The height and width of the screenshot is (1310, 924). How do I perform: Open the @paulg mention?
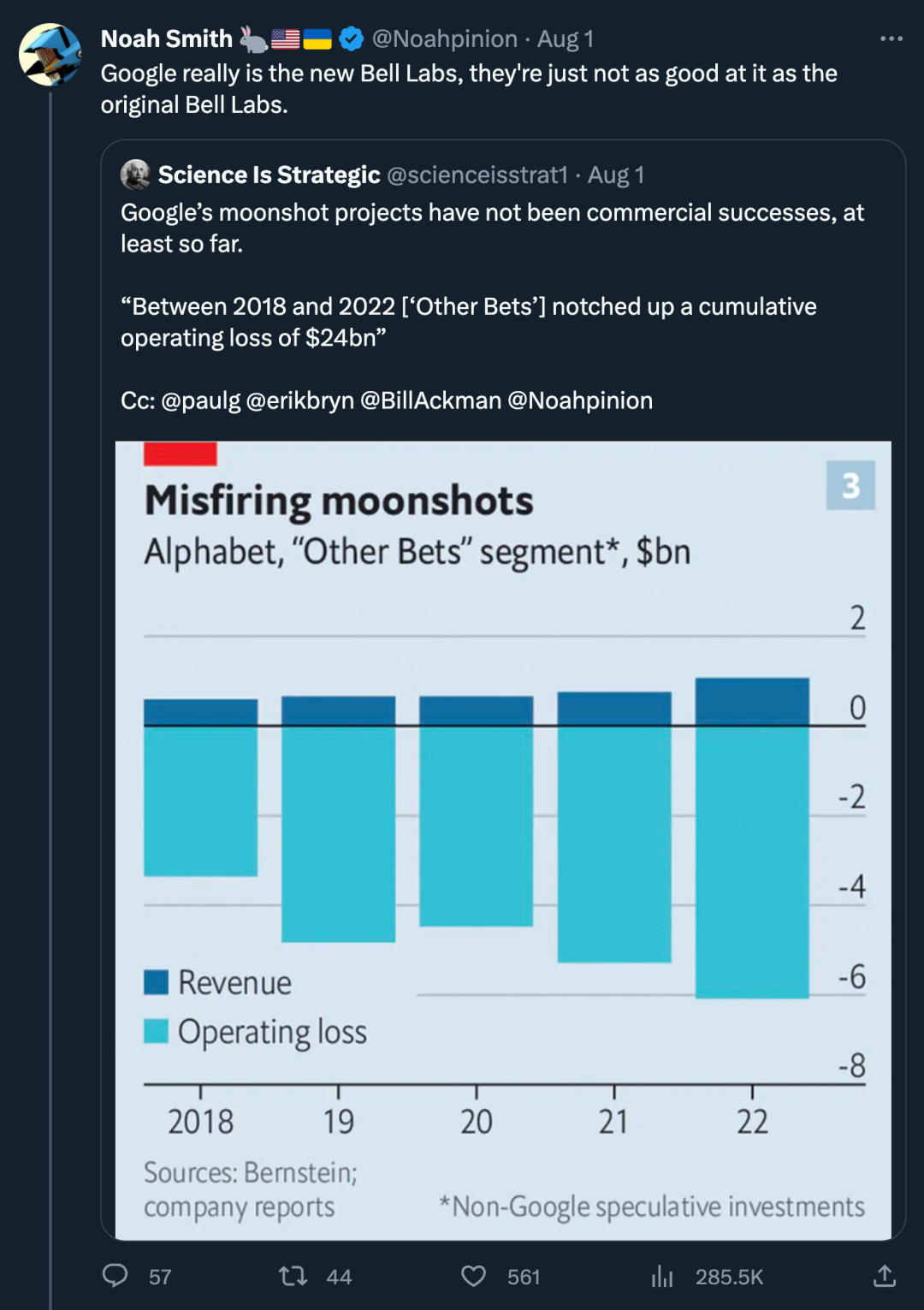pyautogui.click(x=201, y=400)
